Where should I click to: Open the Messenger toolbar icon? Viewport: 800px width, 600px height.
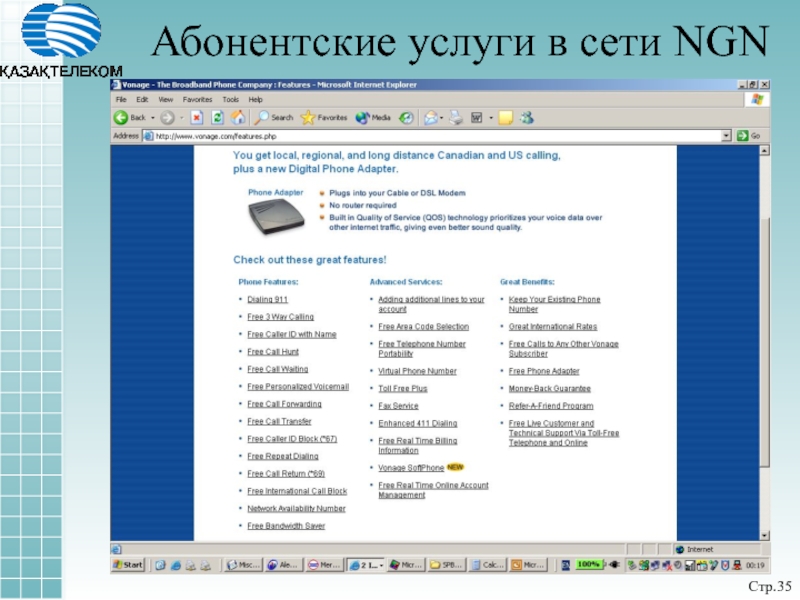[x=527, y=118]
